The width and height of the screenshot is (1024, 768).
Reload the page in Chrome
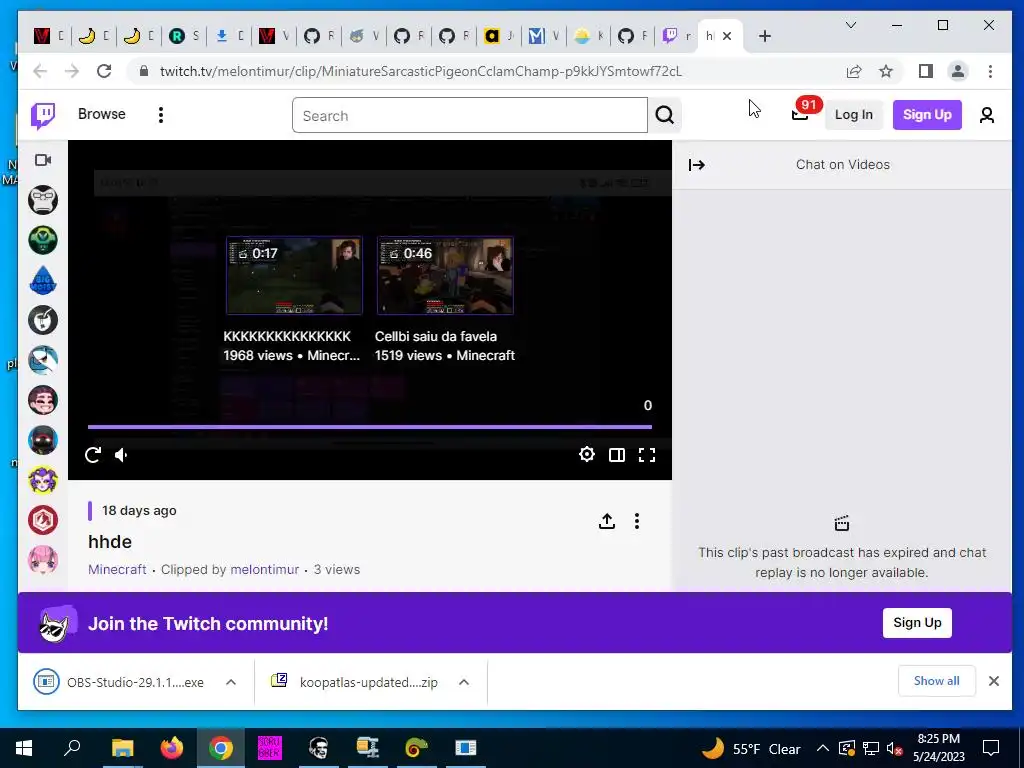(x=104, y=71)
